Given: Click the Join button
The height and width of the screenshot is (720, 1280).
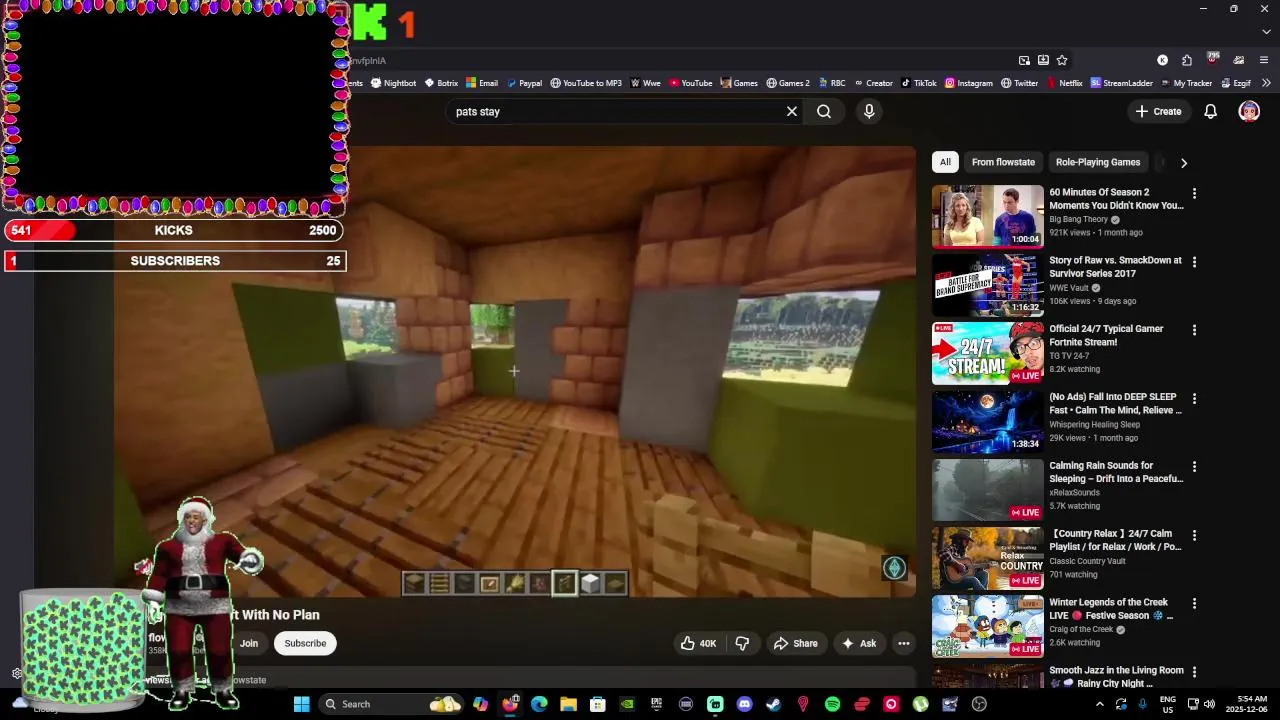Looking at the screenshot, I should click(x=249, y=644).
